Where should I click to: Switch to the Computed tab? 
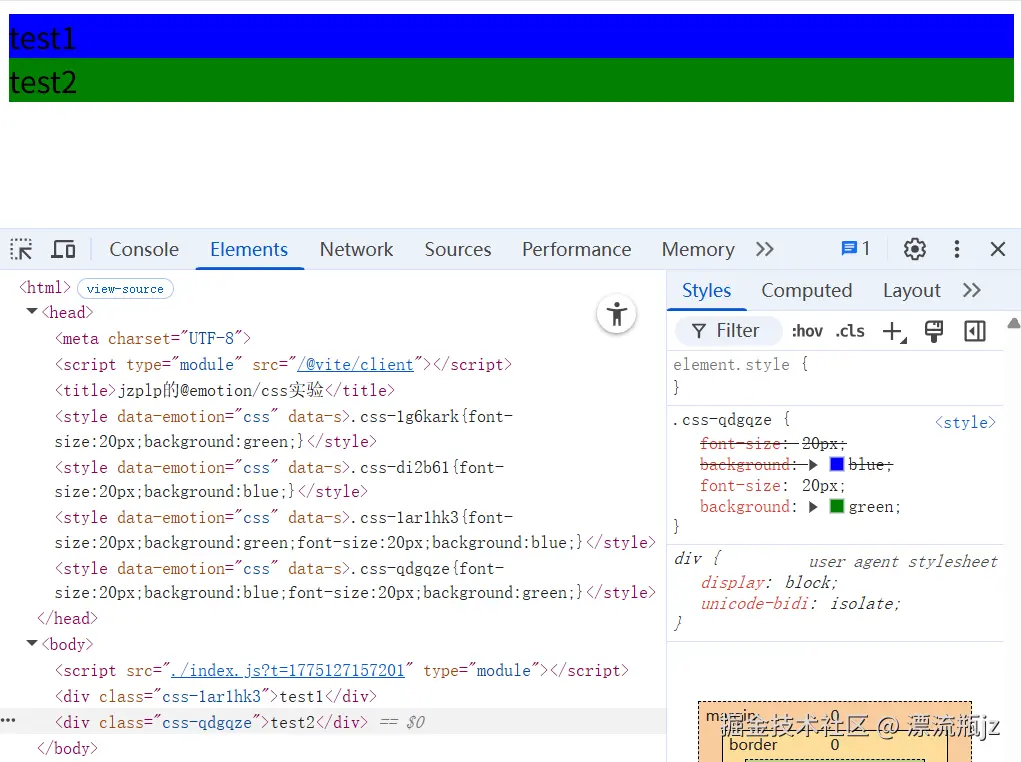(806, 290)
